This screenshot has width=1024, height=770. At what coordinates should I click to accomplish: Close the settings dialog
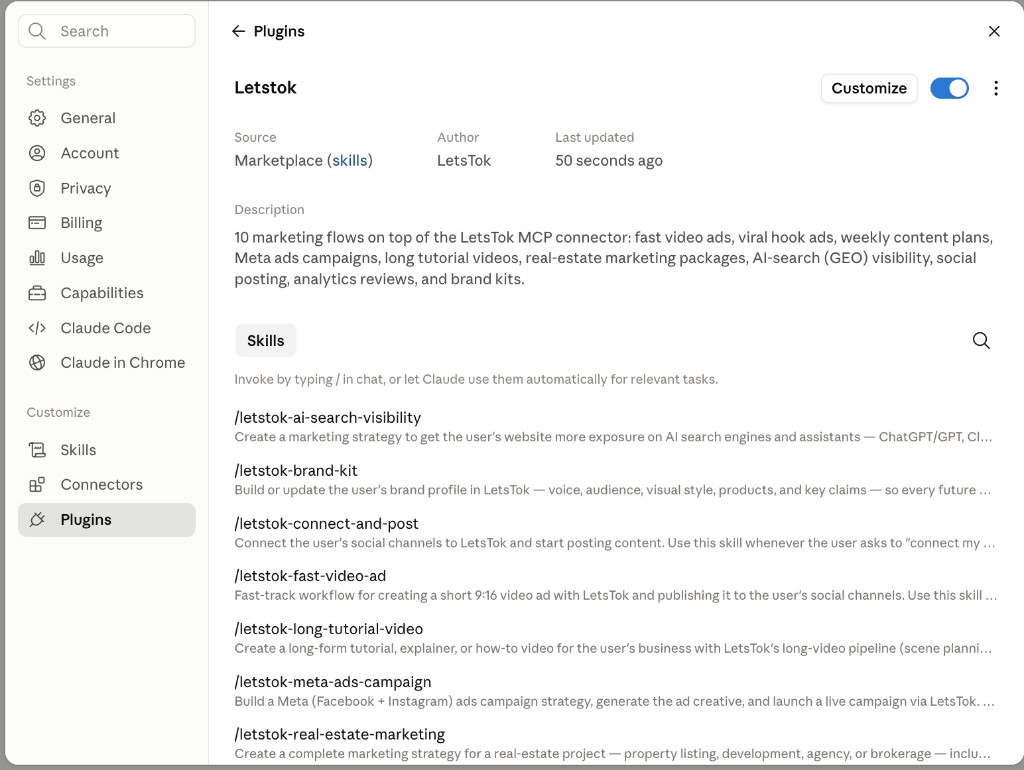pos(994,31)
